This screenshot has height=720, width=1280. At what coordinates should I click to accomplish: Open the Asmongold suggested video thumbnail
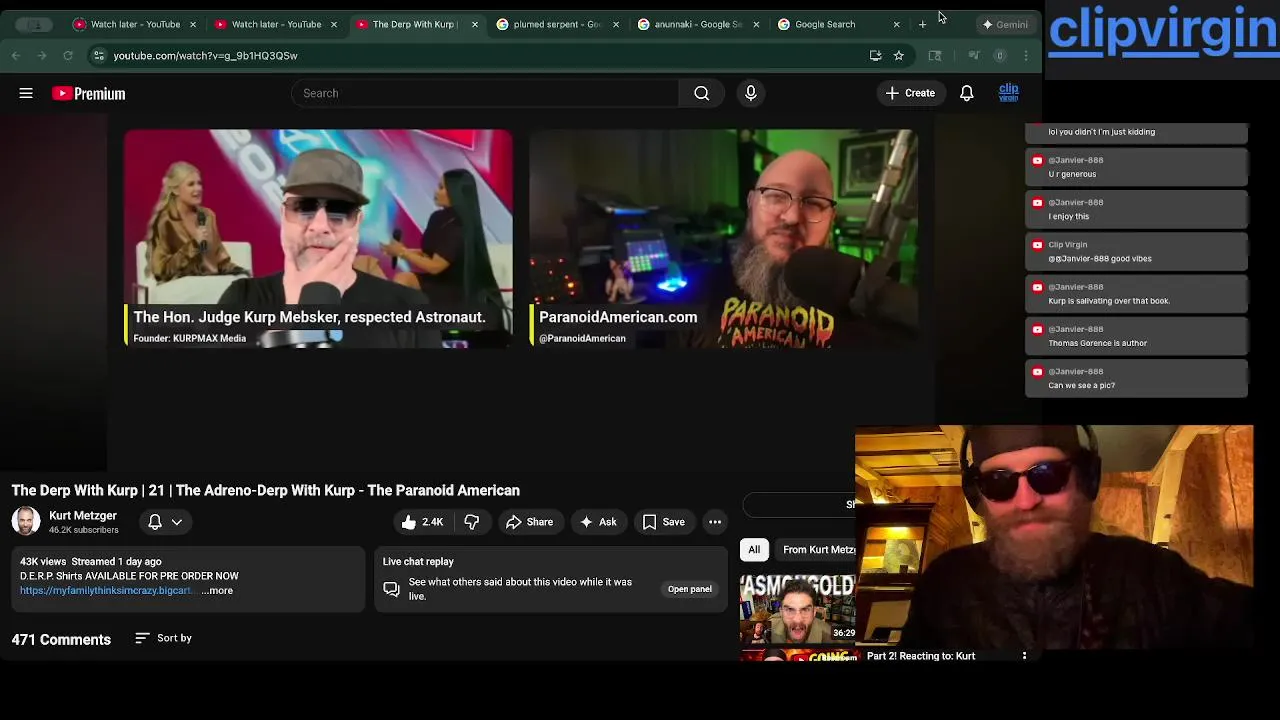(x=798, y=608)
